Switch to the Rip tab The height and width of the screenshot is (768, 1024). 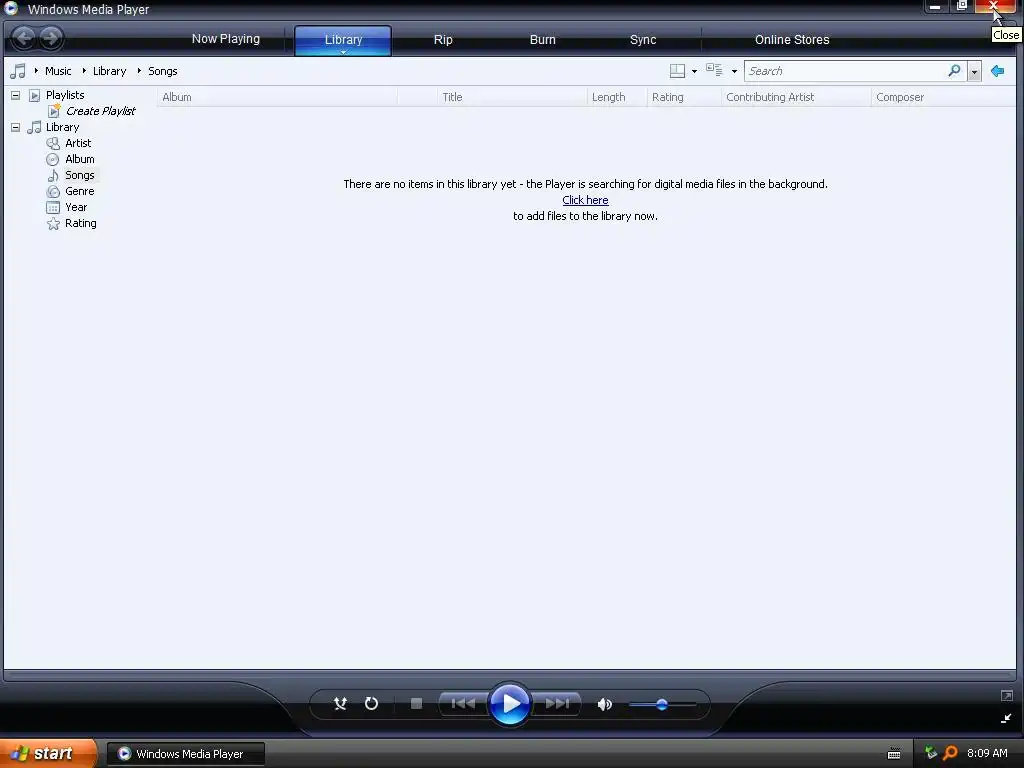pos(443,39)
